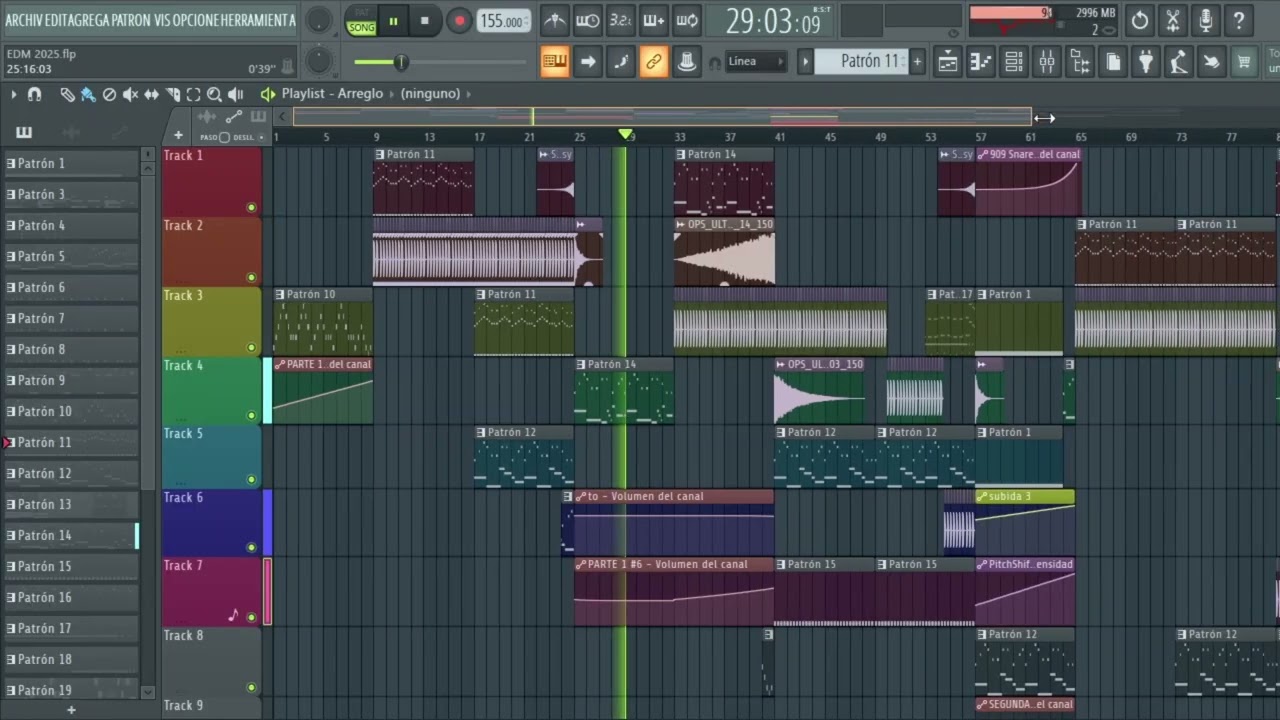Screen dimensions: 1280x720
Task: Toggle loop recording icon
Action: [x=686, y=20]
